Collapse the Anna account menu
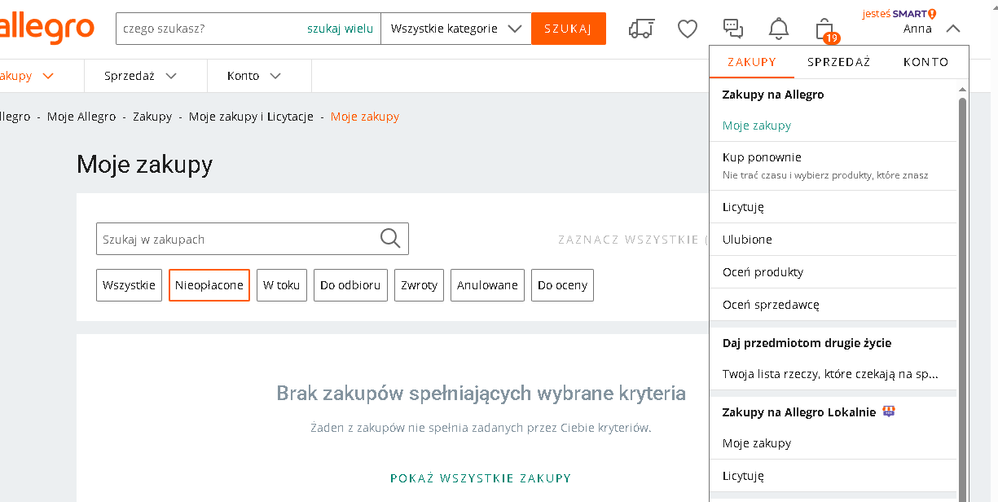Screen dimensions: 998x502 click(x=953, y=29)
